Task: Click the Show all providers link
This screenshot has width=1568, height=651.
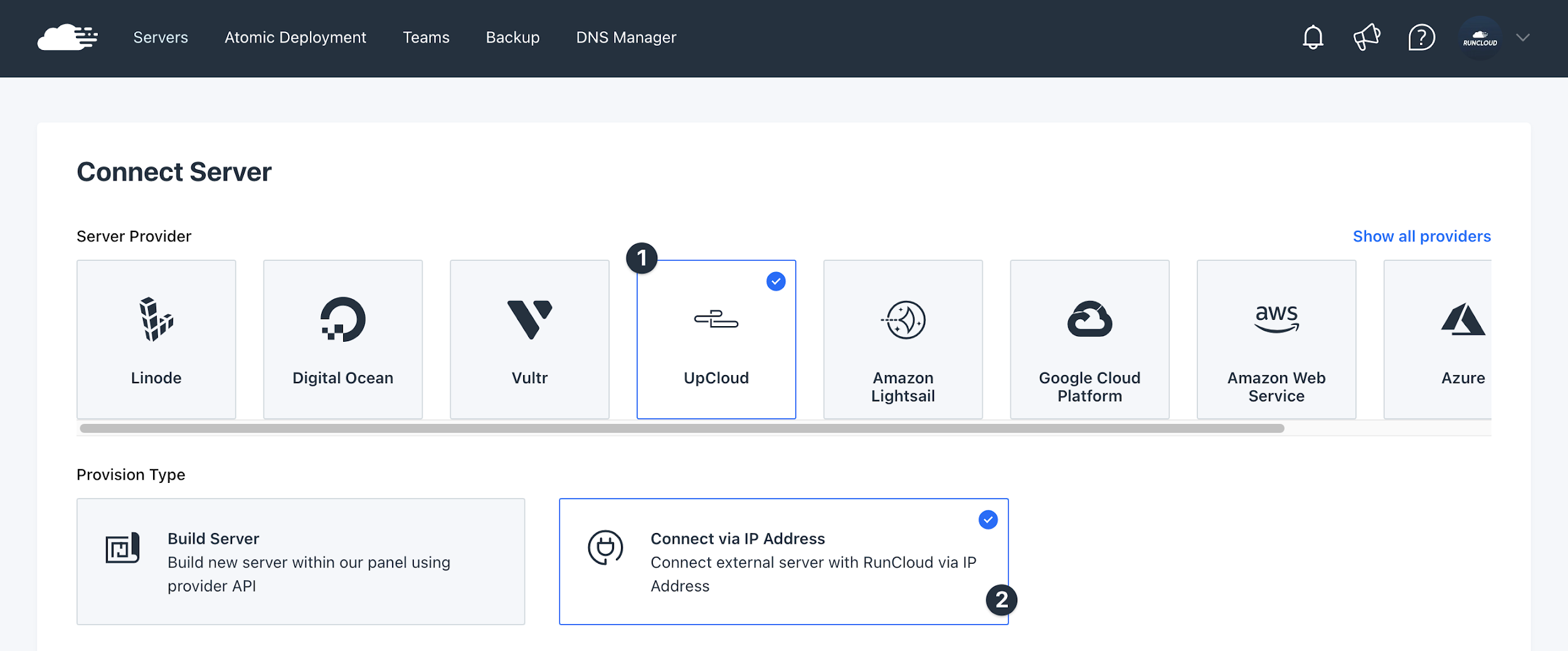Action: point(1421,236)
